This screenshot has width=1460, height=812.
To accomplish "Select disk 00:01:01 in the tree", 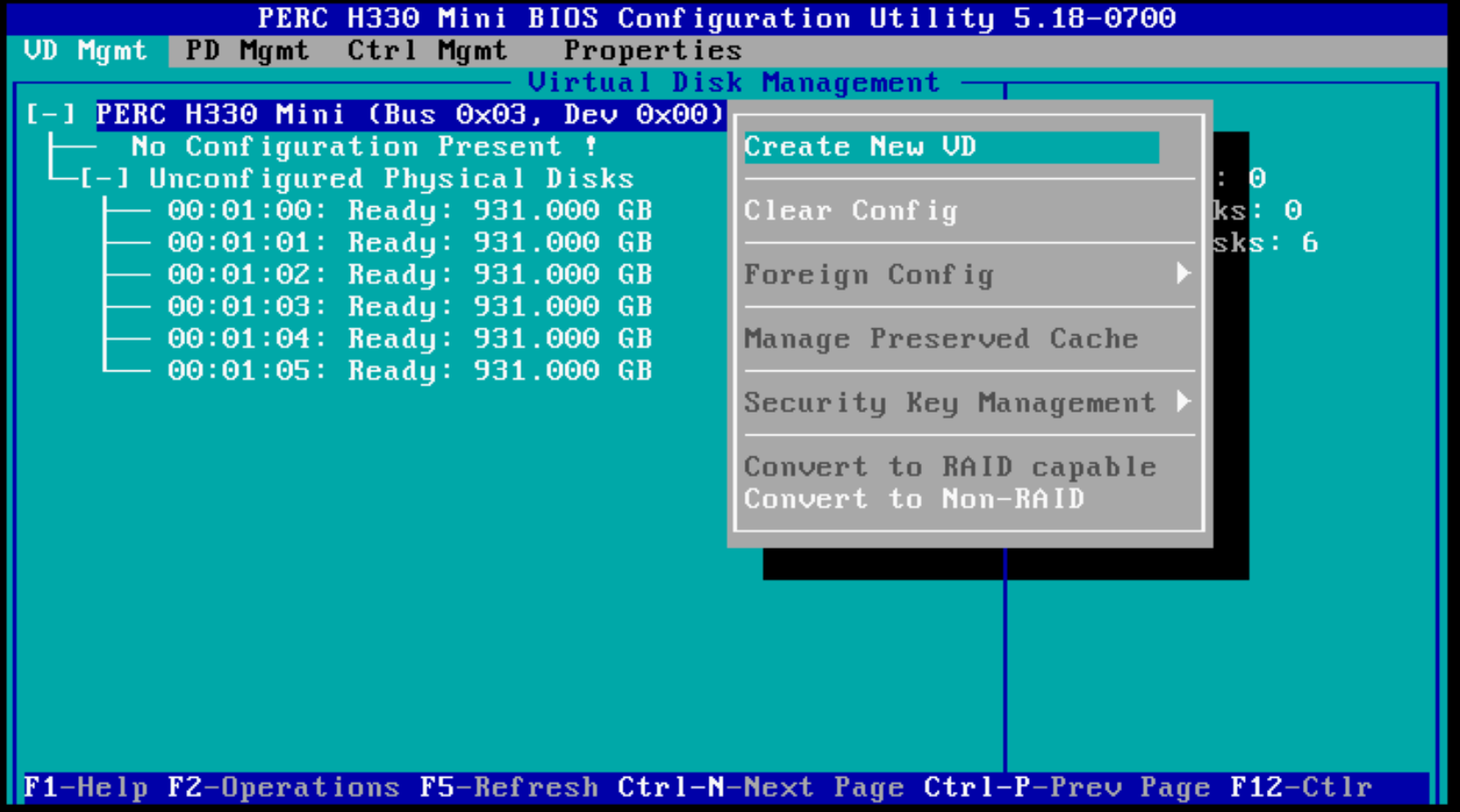I will tap(410, 243).
